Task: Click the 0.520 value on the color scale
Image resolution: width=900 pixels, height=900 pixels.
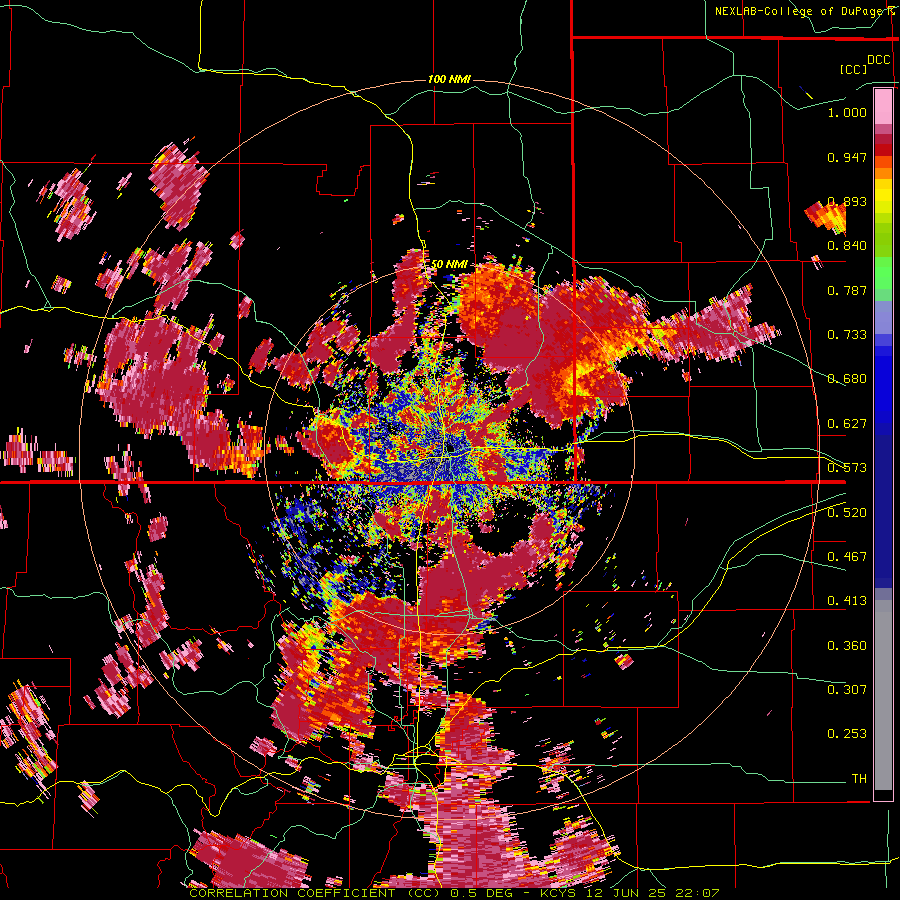Action: (847, 513)
